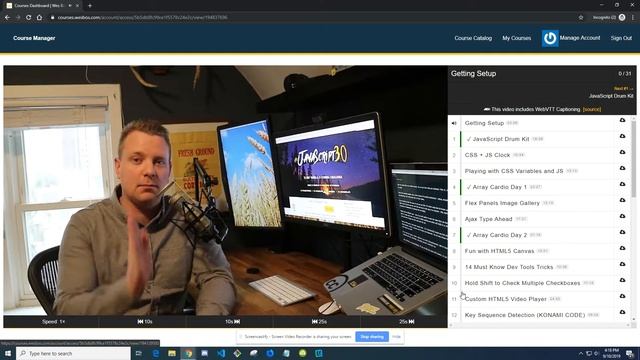The image size is (640, 360).
Task: Play Key Sequence Detection (KONAMI CODE) lesson
Action: pyautogui.click(x=525, y=315)
